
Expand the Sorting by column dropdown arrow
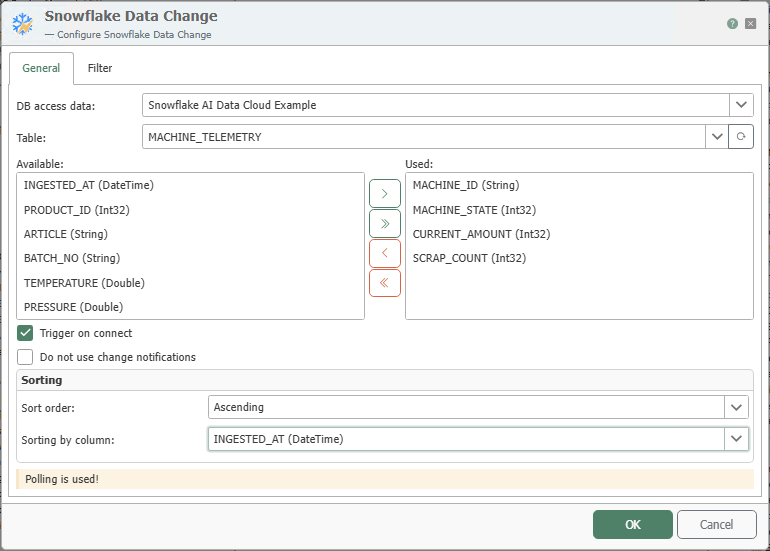click(736, 439)
